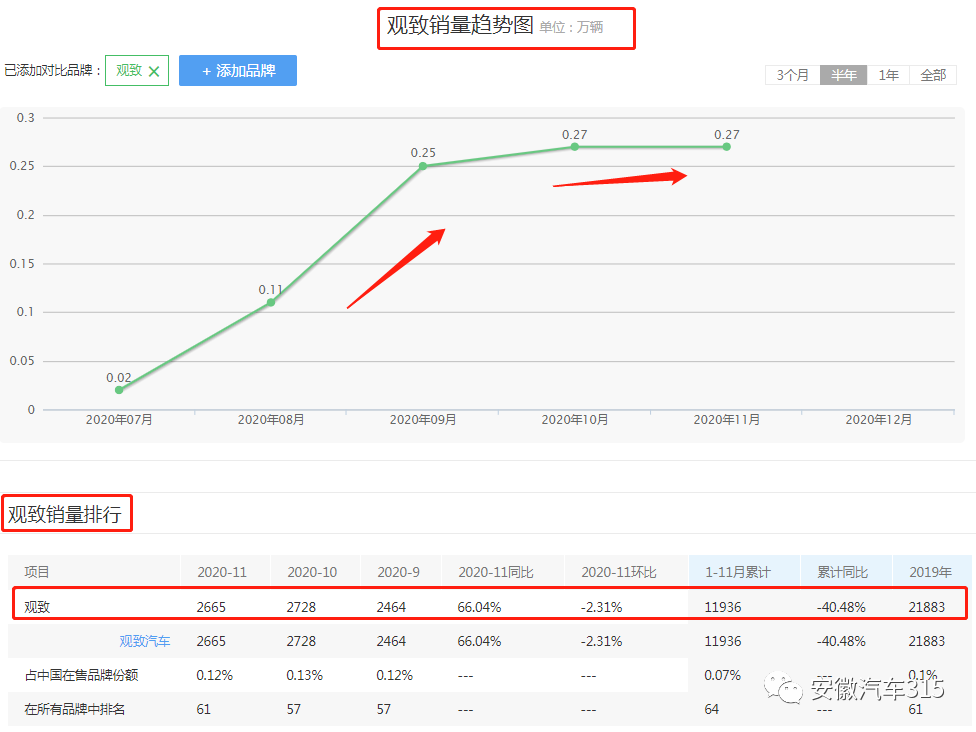Click value 11936 in the 观致 row
This screenshot has height=732, width=976.
point(723,607)
